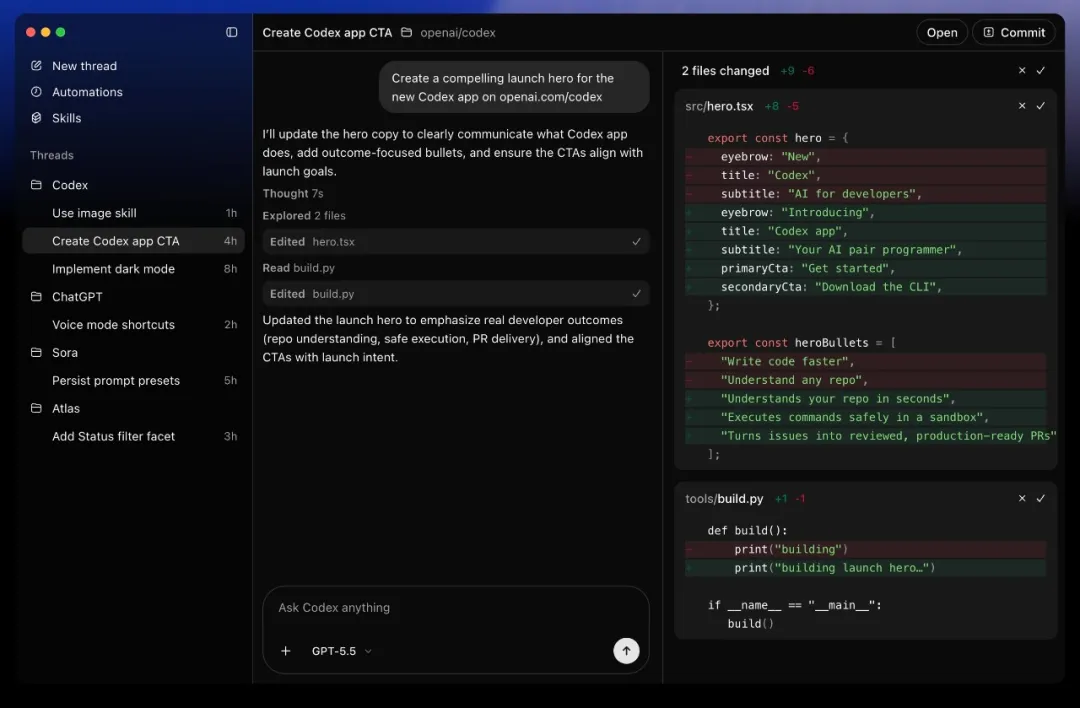
Task: Click the added line 'primaryCta: "Get started"'
Action: pos(866,268)
